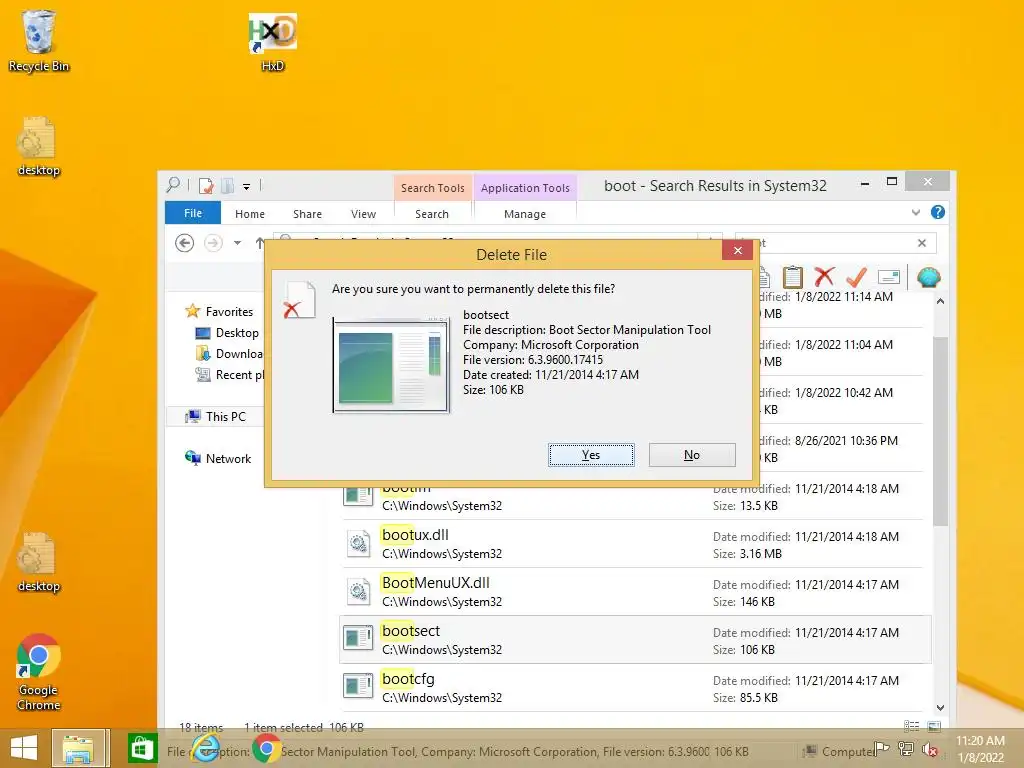Switch to Large icons view in status bar

pyautogui.click(x=935, y=726)
